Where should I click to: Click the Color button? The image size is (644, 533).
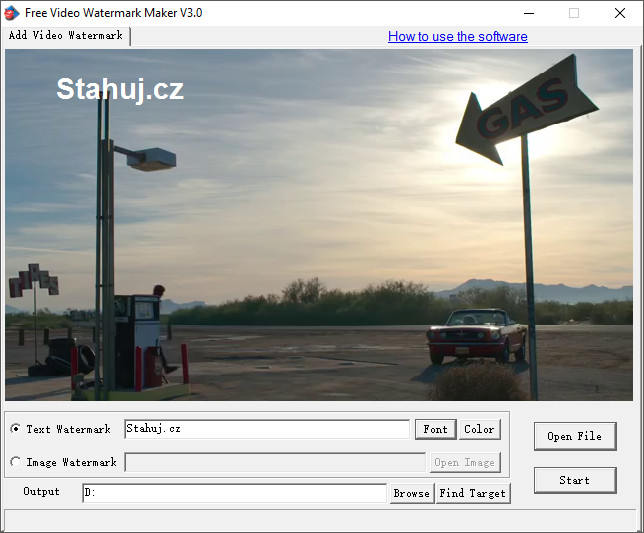[x=479, y=429]
